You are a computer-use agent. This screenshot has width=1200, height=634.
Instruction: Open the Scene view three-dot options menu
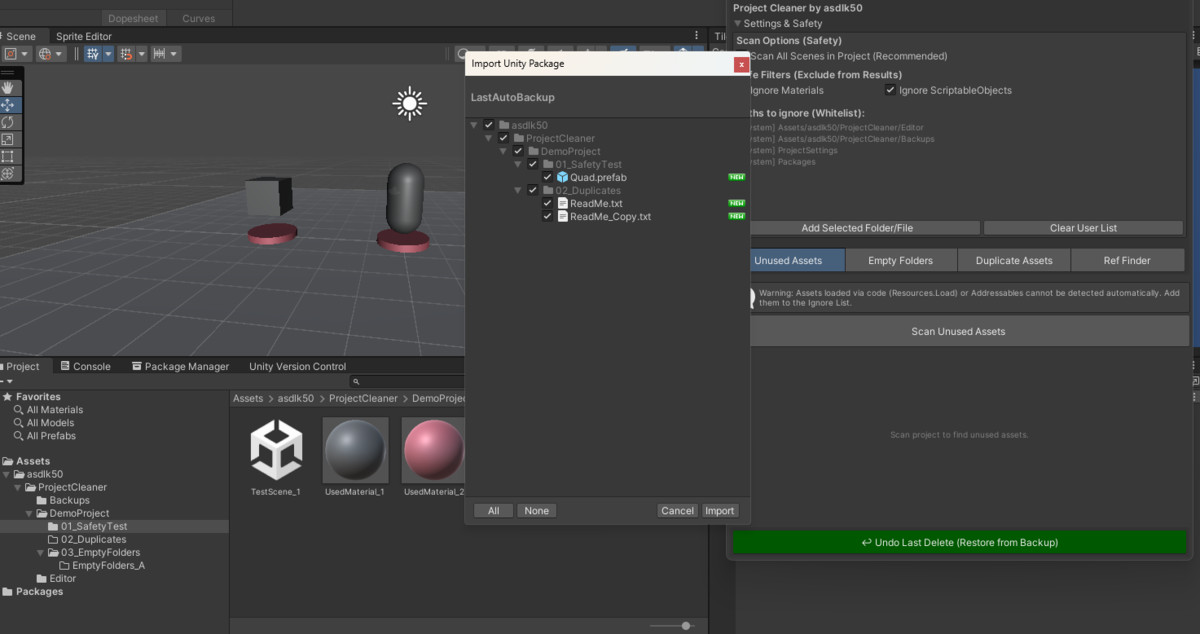(x=697, y=36)
